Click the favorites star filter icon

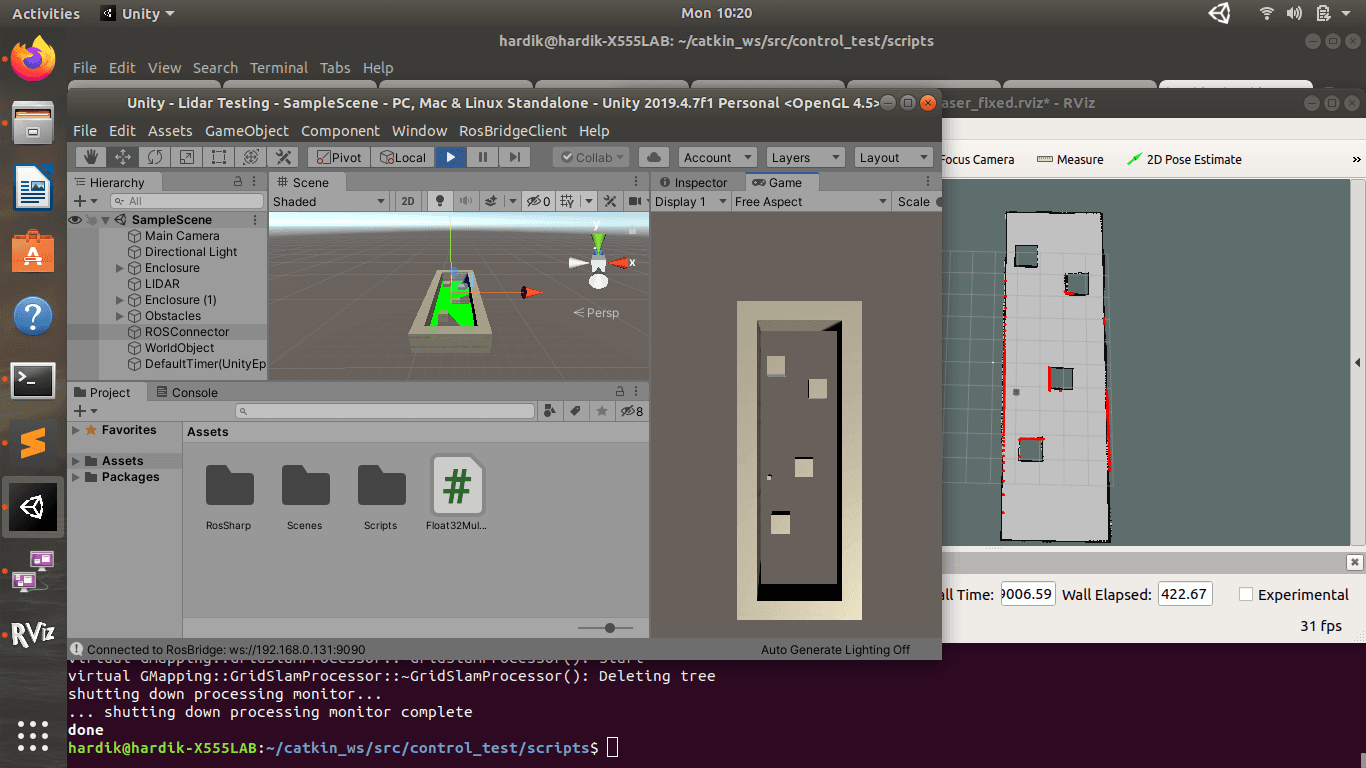click(601, 411)
